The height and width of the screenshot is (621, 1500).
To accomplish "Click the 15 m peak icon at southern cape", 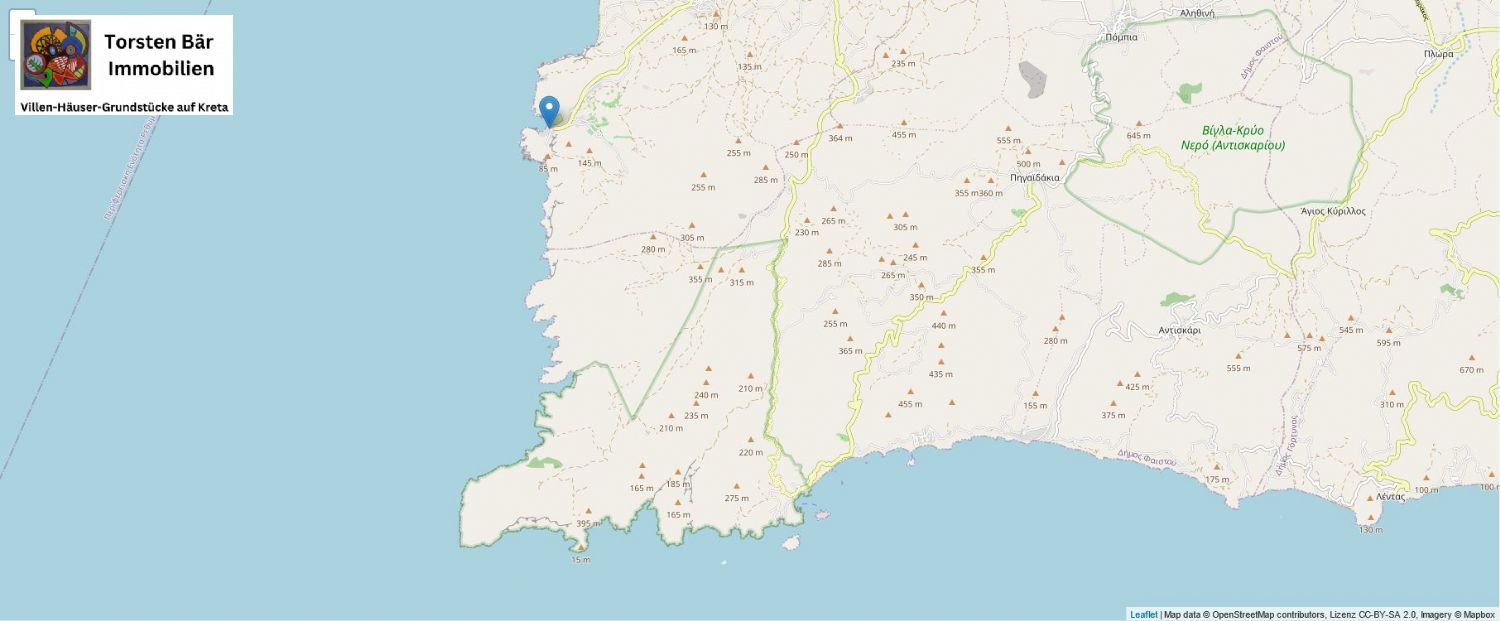I will click(x=580, y=548).
